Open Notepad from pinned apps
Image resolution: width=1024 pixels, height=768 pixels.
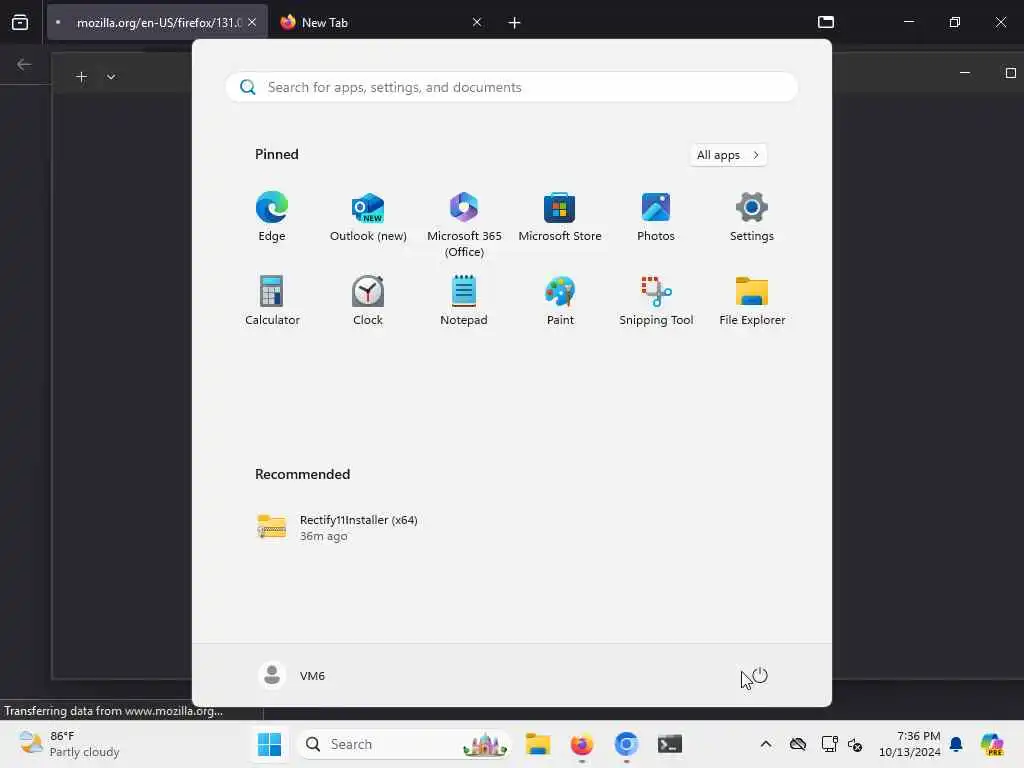click(x=464, y=300)
